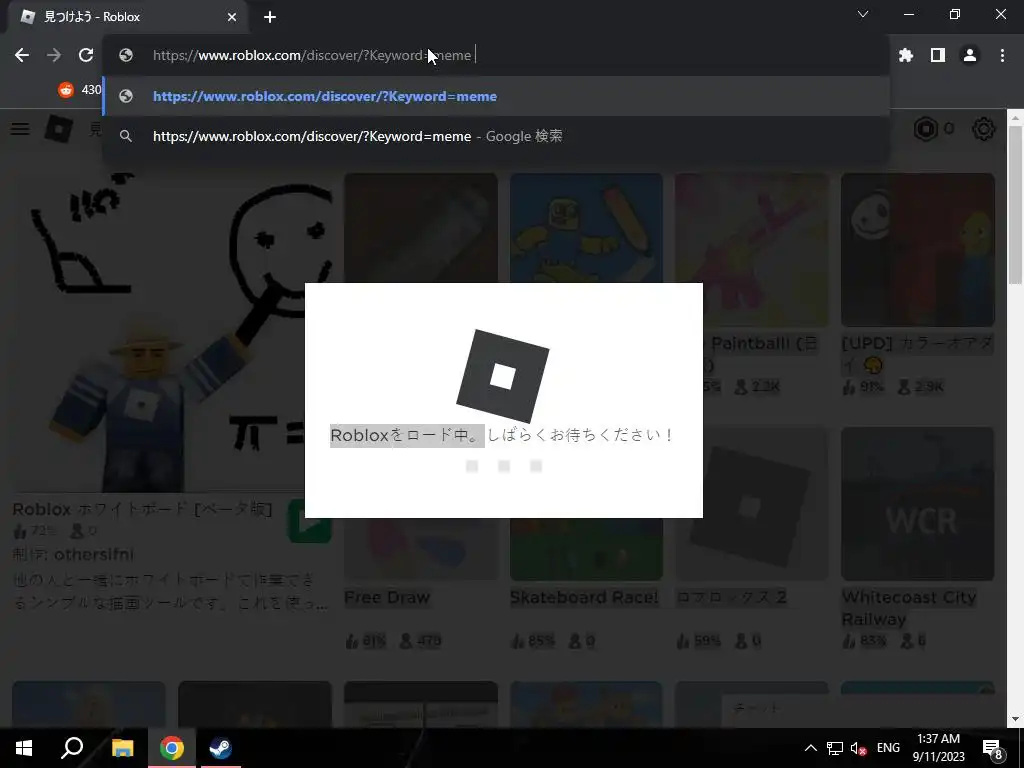Open the Robux balance icon
This screenshot has width=1024, height=768.
click(x=925, y=129)
